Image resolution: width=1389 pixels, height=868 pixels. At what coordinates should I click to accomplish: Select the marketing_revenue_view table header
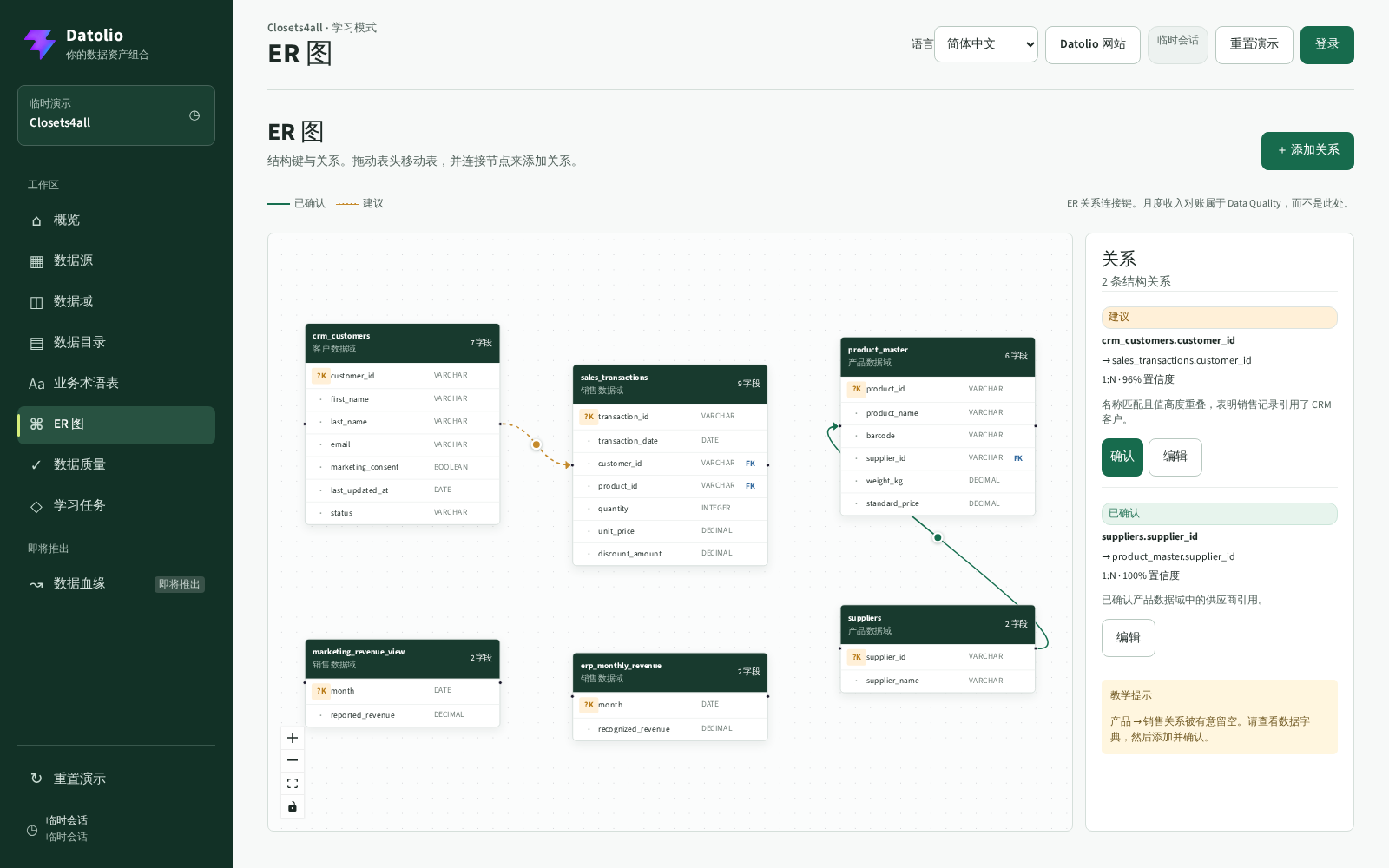click(403, 659)
